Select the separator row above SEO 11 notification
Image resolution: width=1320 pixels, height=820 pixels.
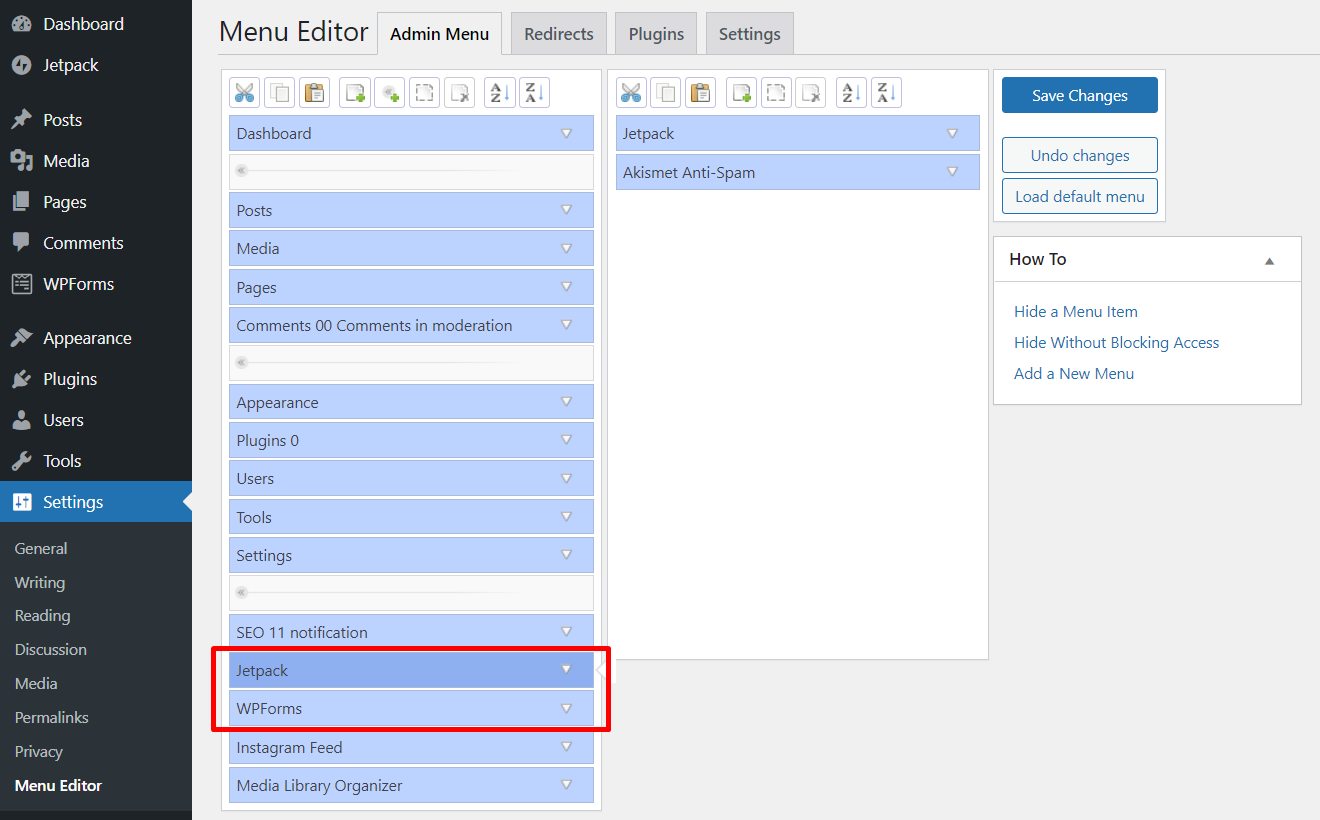pyautogui.click(x=411, y=593)
